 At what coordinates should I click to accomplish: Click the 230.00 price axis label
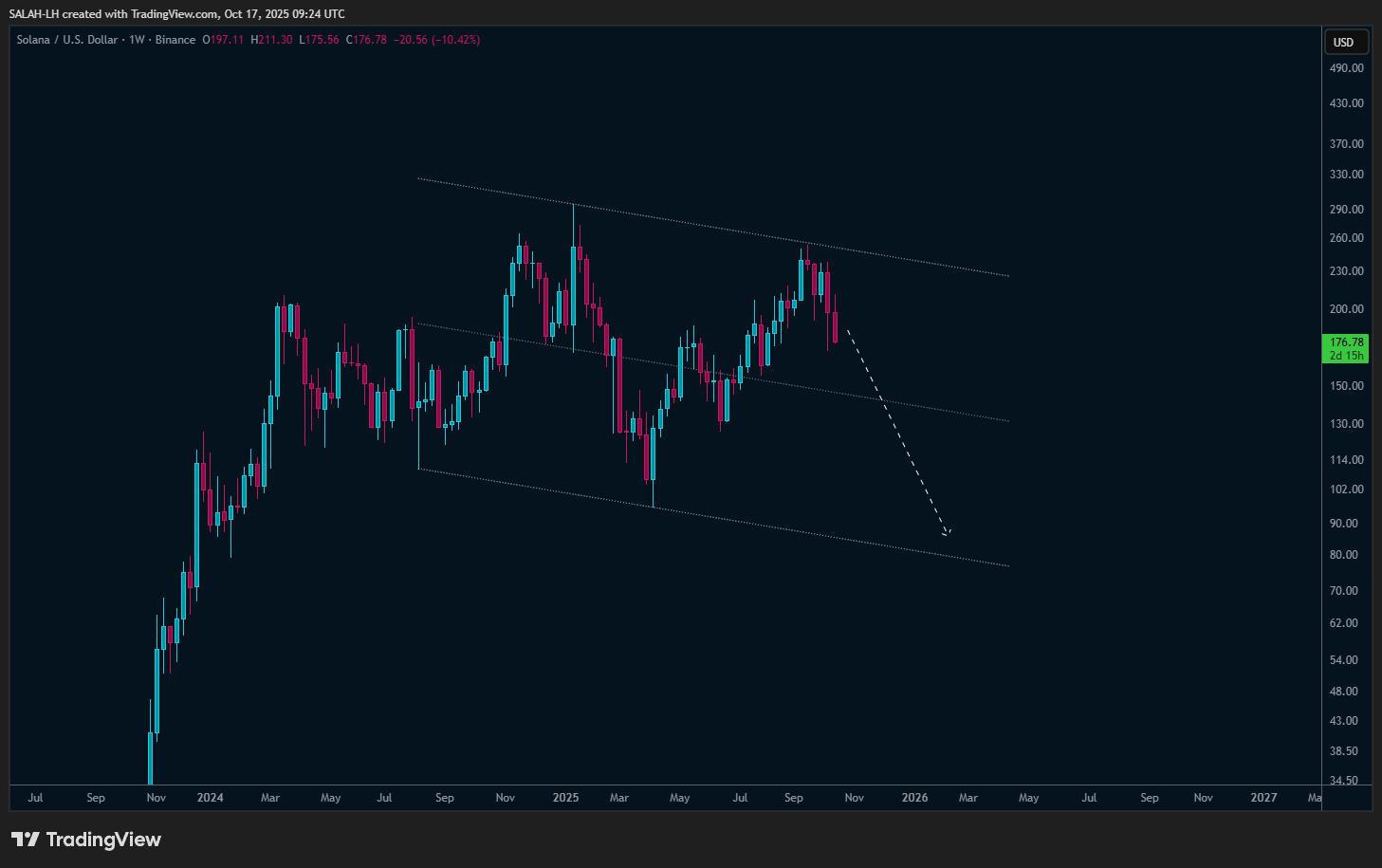coord(1347,271)
